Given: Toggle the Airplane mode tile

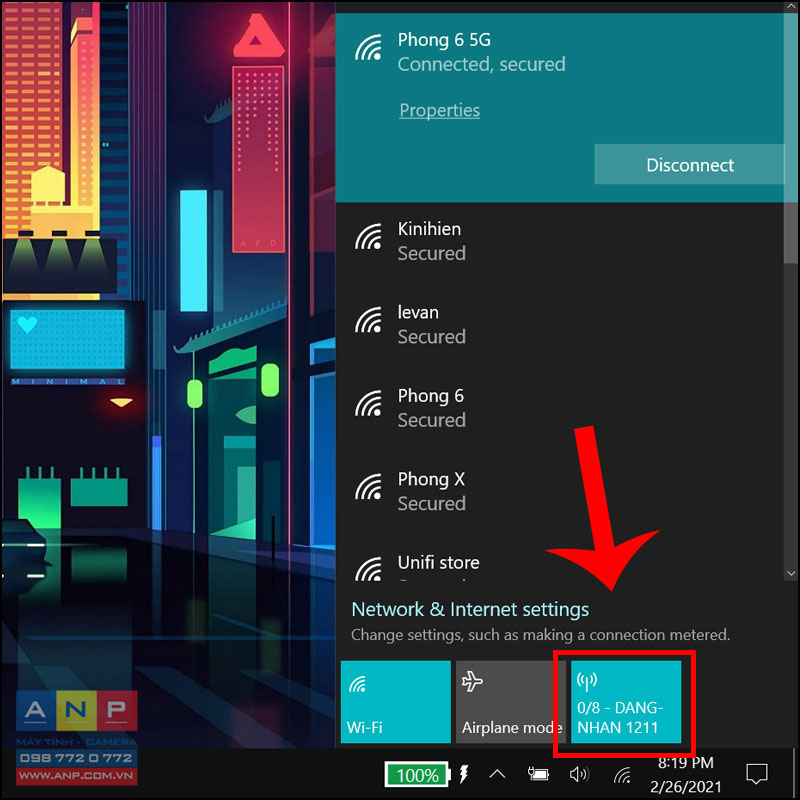Looking at the screenshot, I should click(511, 702).
